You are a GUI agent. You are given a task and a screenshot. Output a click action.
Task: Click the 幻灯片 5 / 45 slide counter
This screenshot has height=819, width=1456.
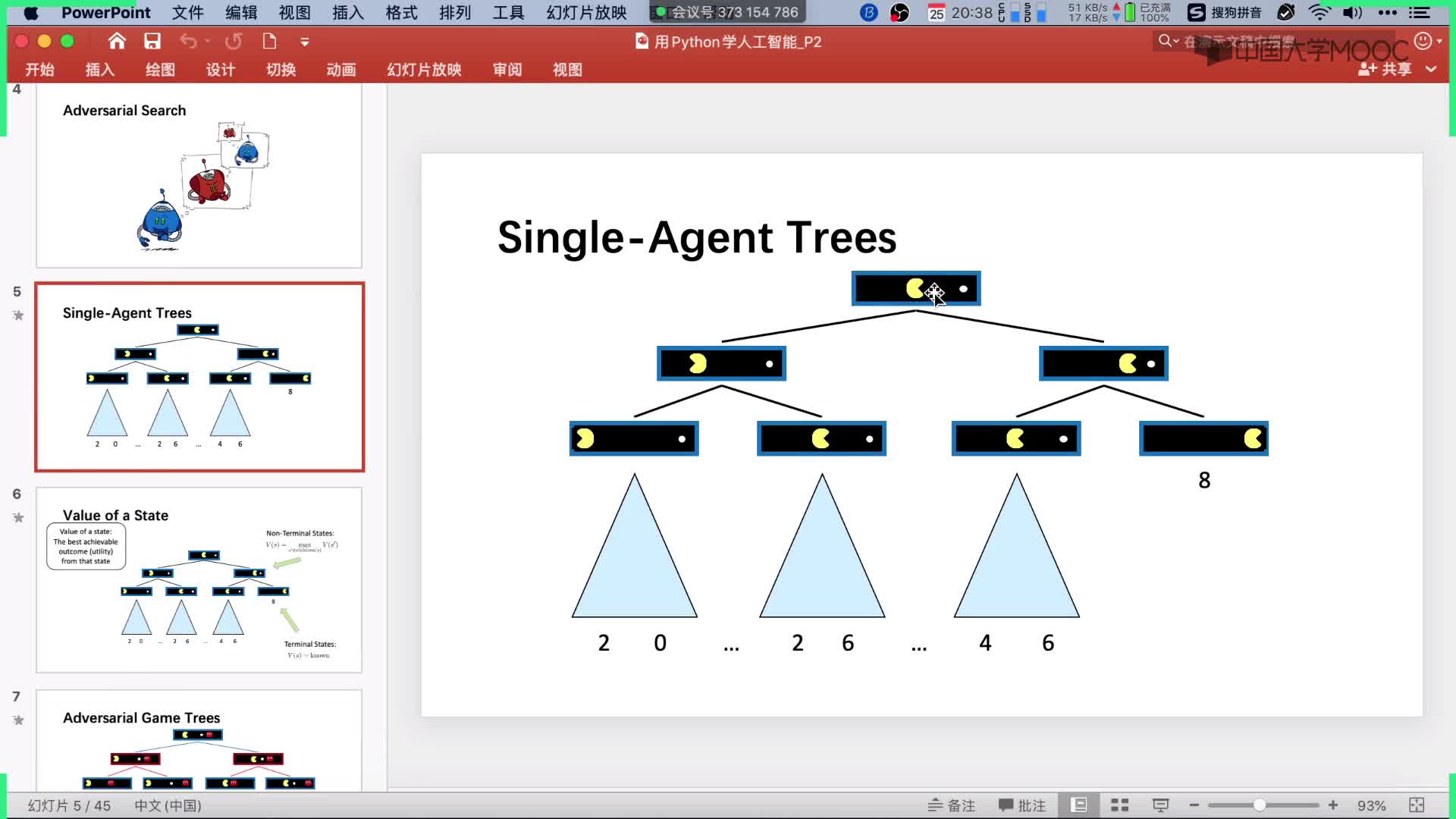click(69, 805)
